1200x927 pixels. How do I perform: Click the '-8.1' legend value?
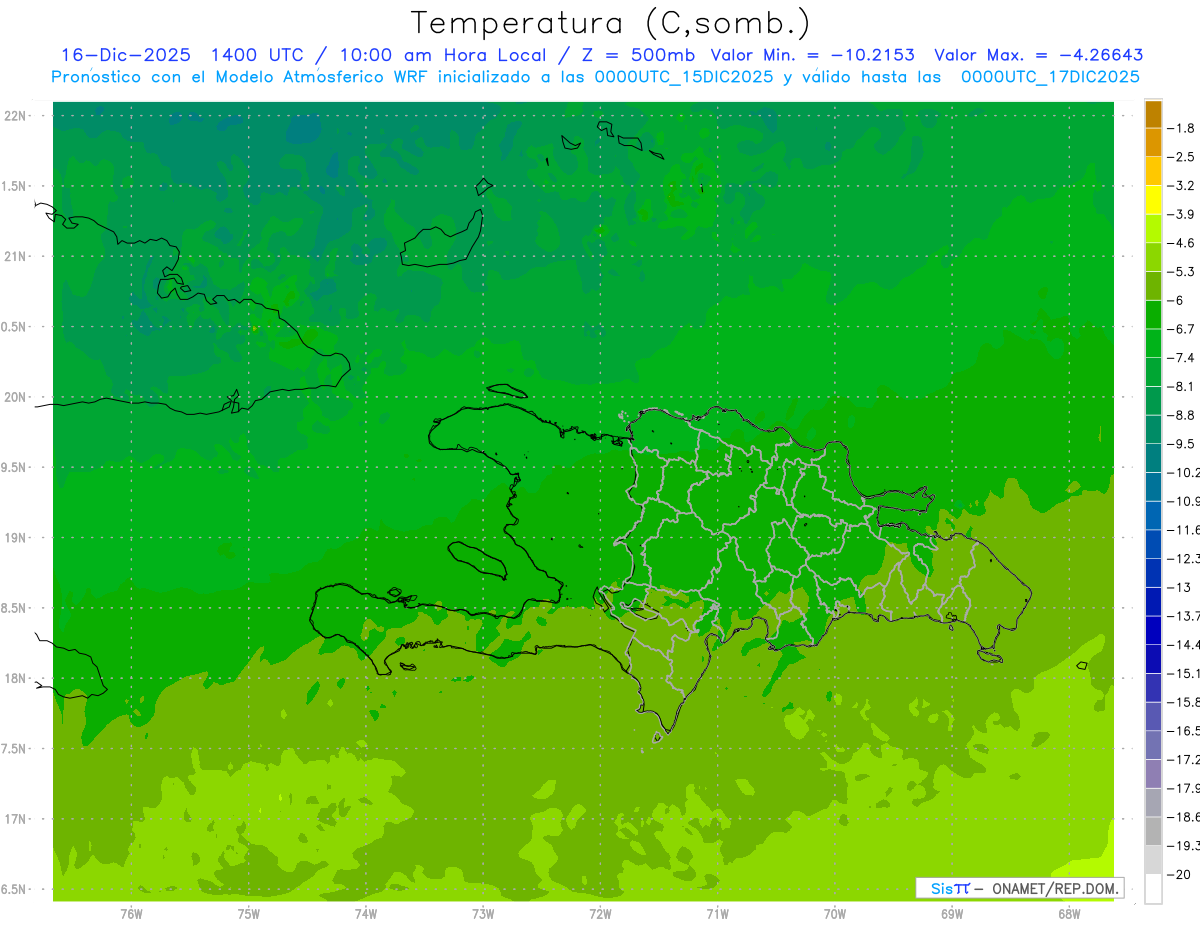point(1181,386)
